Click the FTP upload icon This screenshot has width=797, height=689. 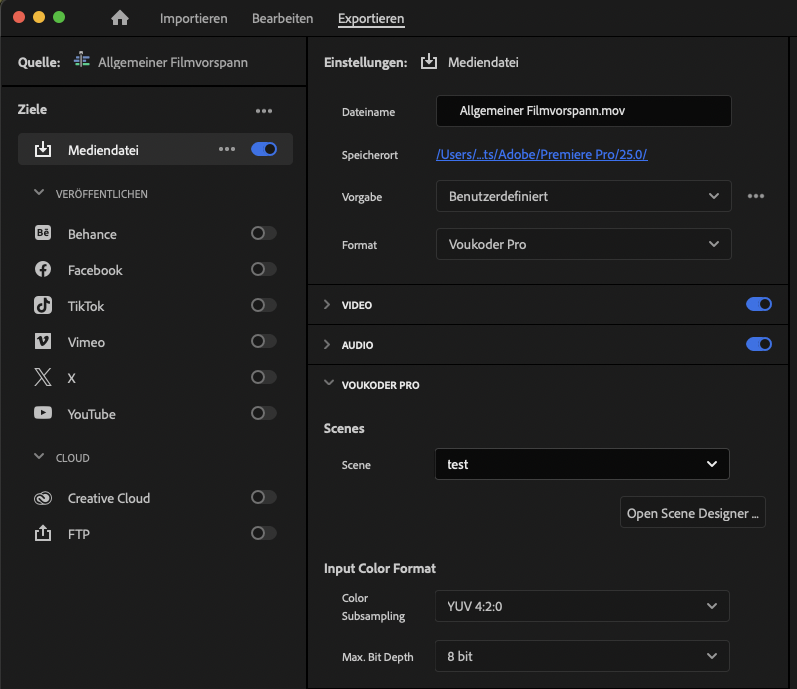[x=43, y=534]
